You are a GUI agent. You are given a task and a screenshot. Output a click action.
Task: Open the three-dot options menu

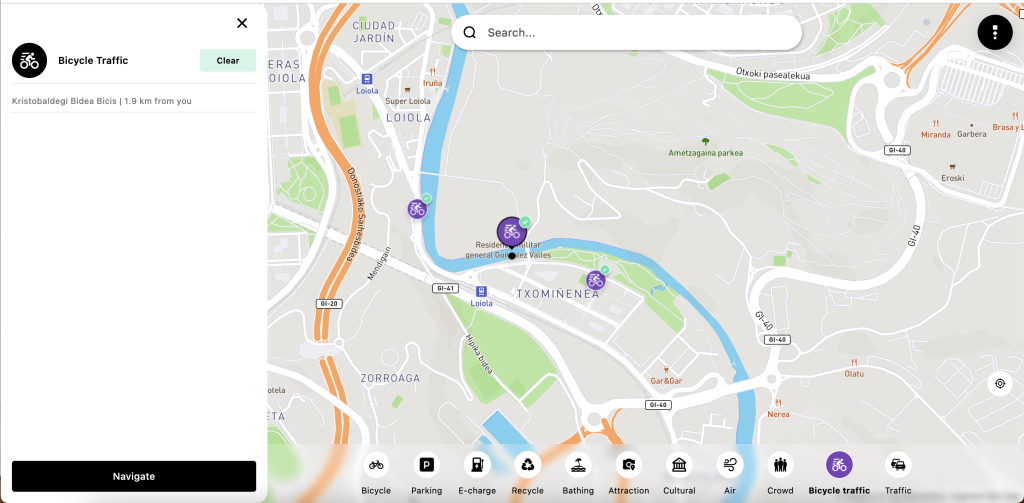[x=995, y=32]
